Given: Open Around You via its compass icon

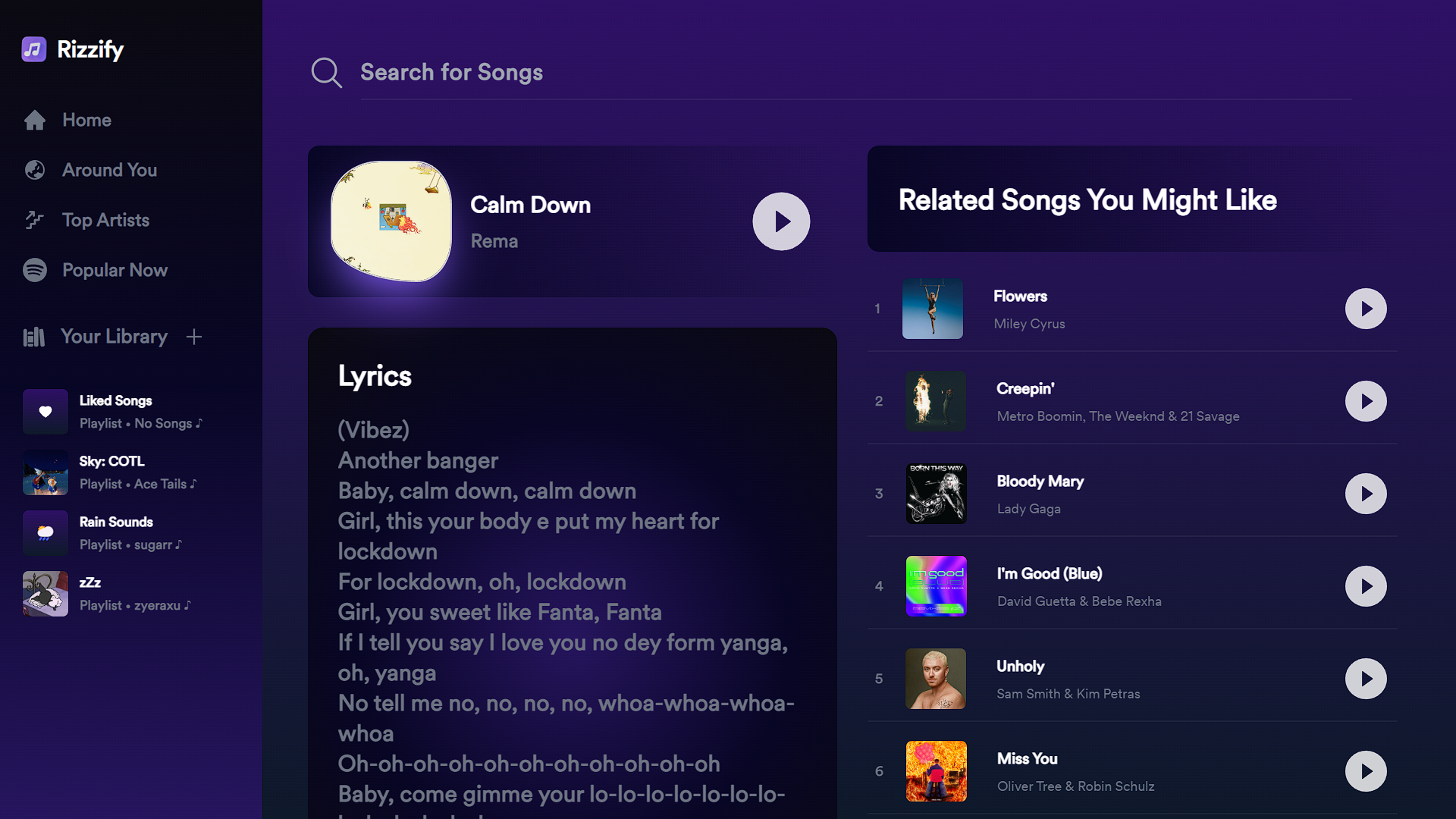Looking at the screenshot, I should click(35, 170).
